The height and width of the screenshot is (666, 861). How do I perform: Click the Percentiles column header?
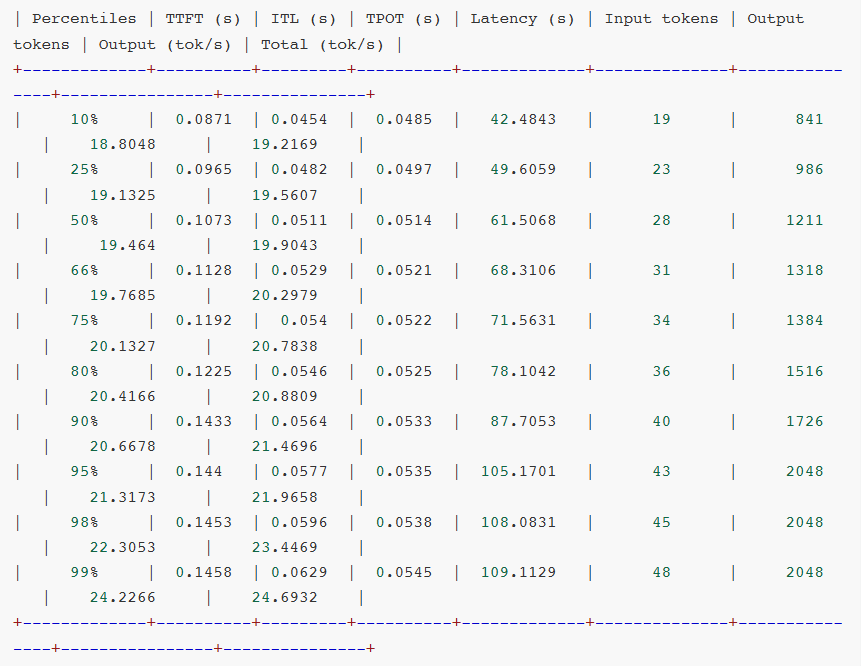83,18
